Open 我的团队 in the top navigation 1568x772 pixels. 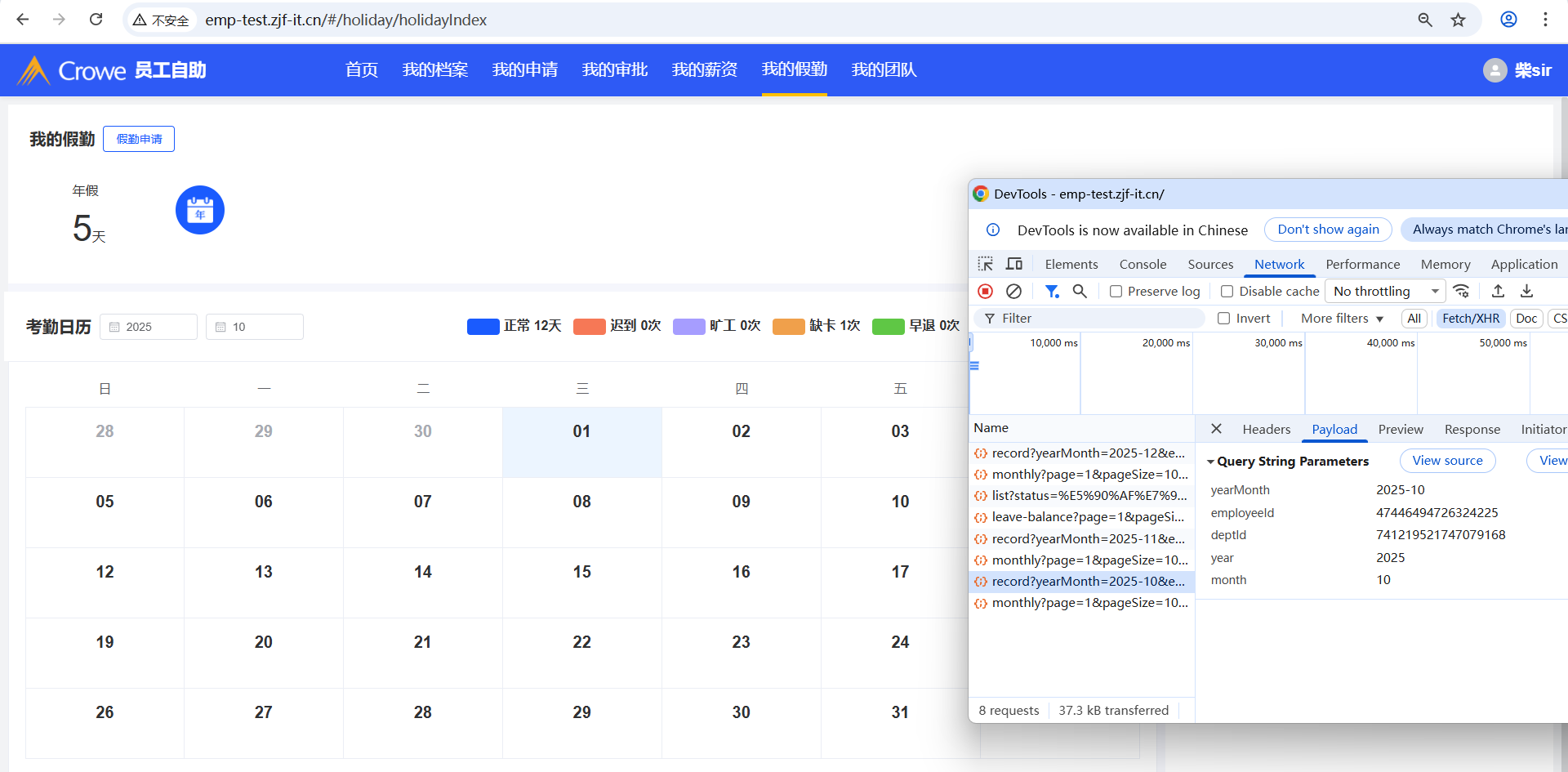[x=884, y=70]
